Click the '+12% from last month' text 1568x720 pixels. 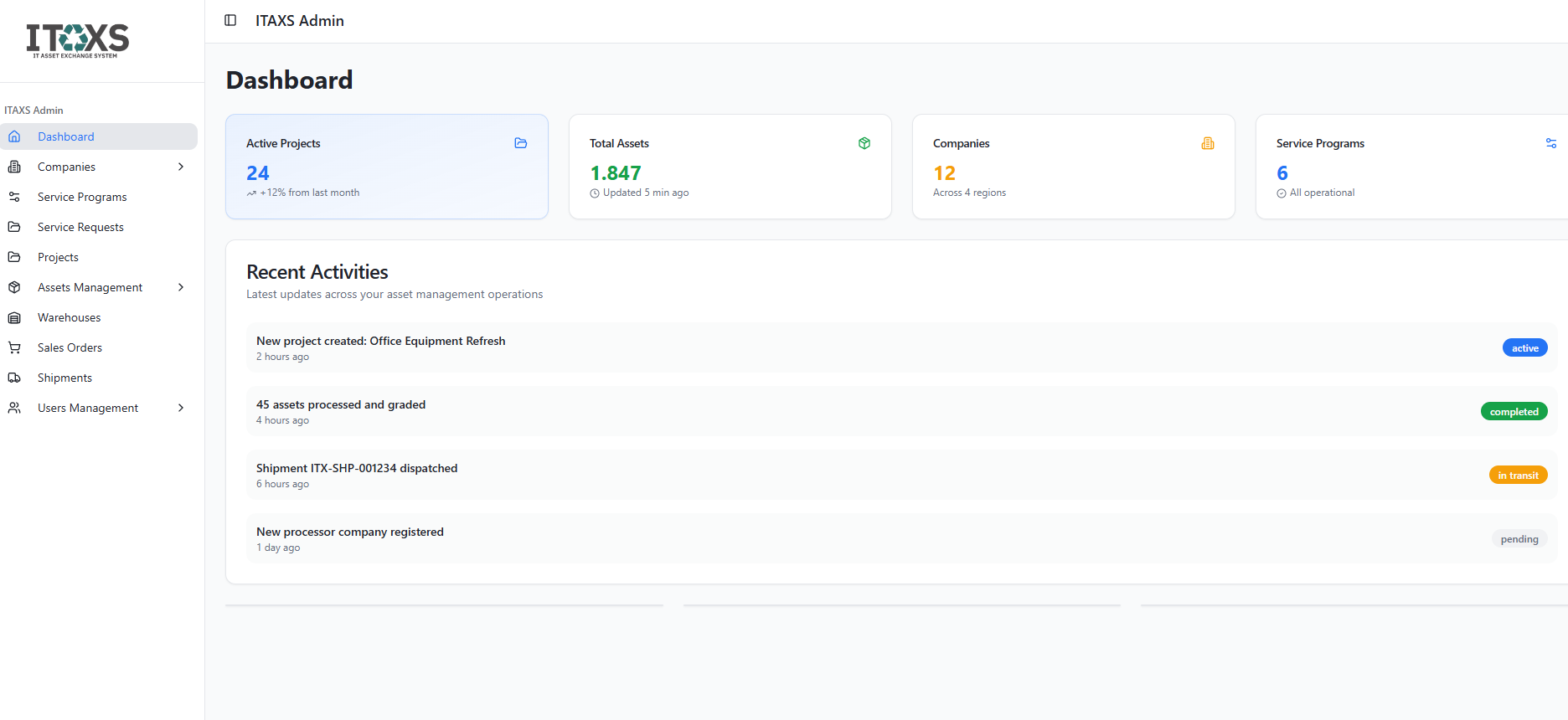coord(310,193)
